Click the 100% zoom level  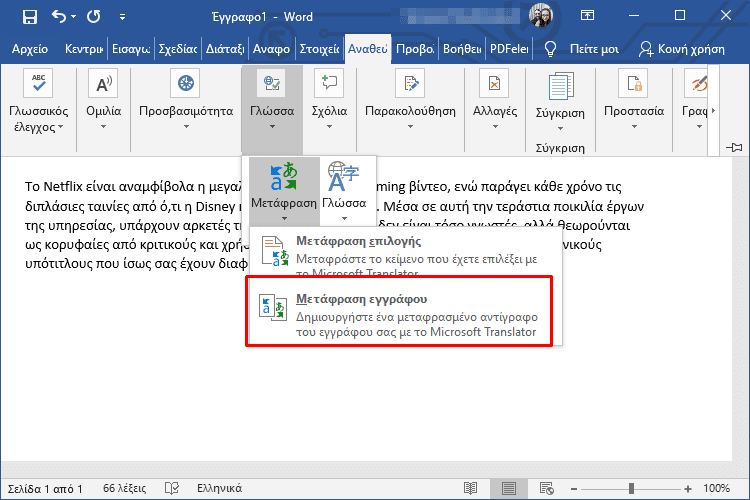[x=716, y=489]
